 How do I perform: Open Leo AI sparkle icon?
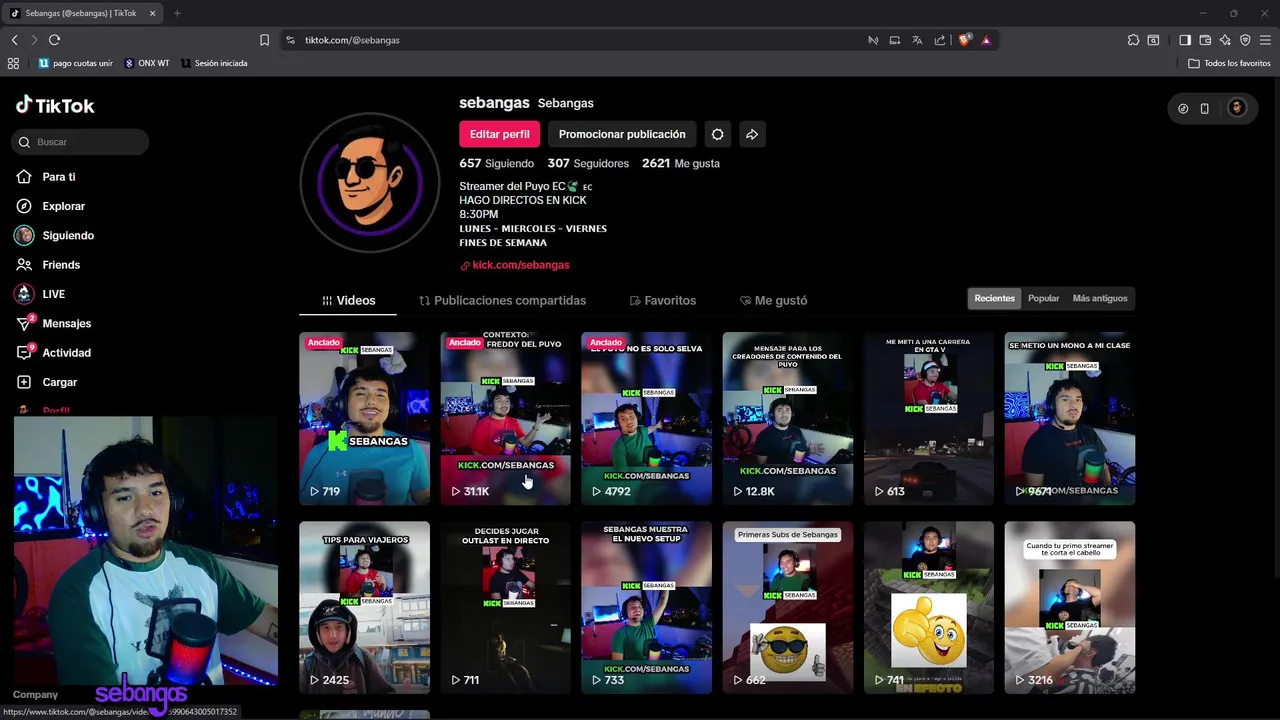pos(1225,40)
